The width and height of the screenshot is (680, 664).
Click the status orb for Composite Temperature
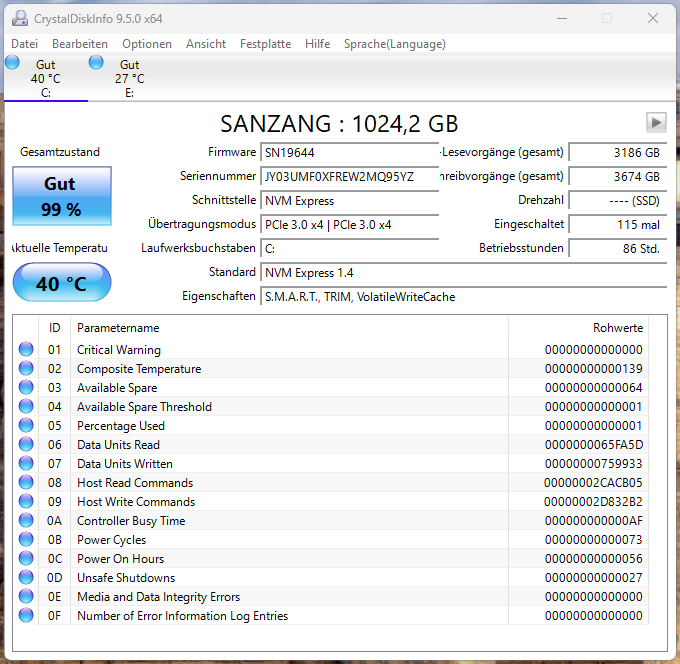pyautogui.click(x=26, y=368)
